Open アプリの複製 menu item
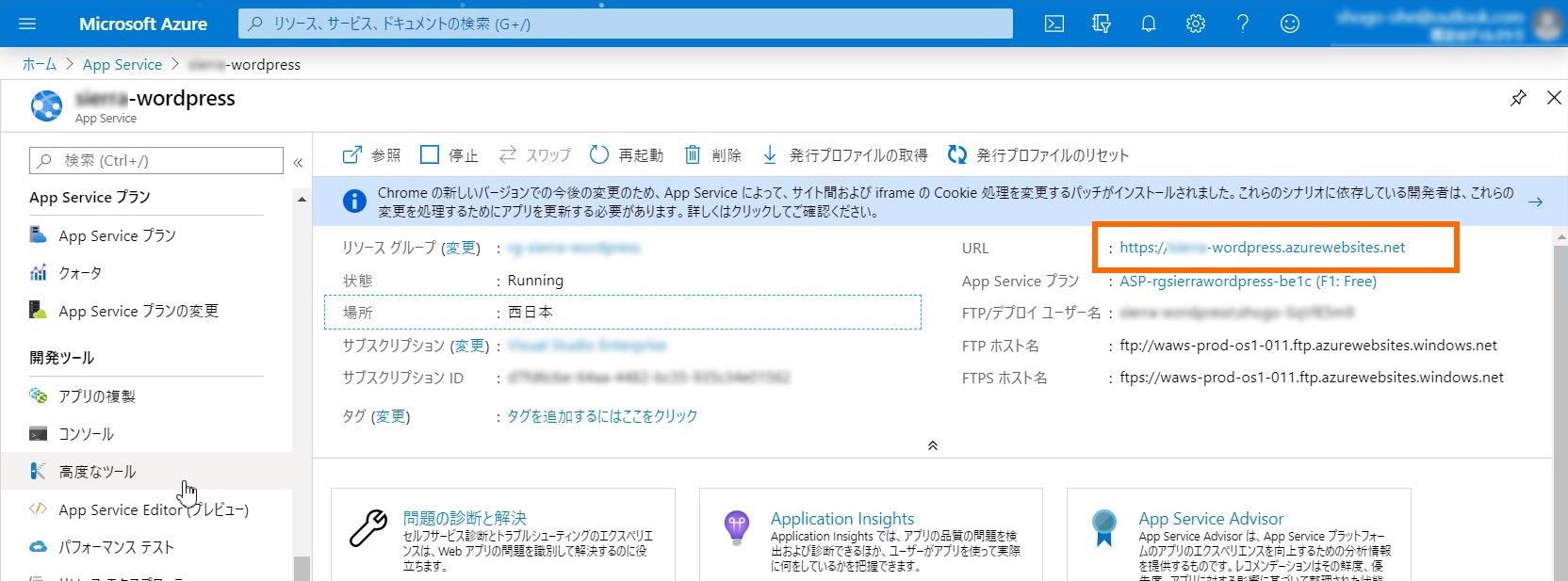 (x=82, y=396)
